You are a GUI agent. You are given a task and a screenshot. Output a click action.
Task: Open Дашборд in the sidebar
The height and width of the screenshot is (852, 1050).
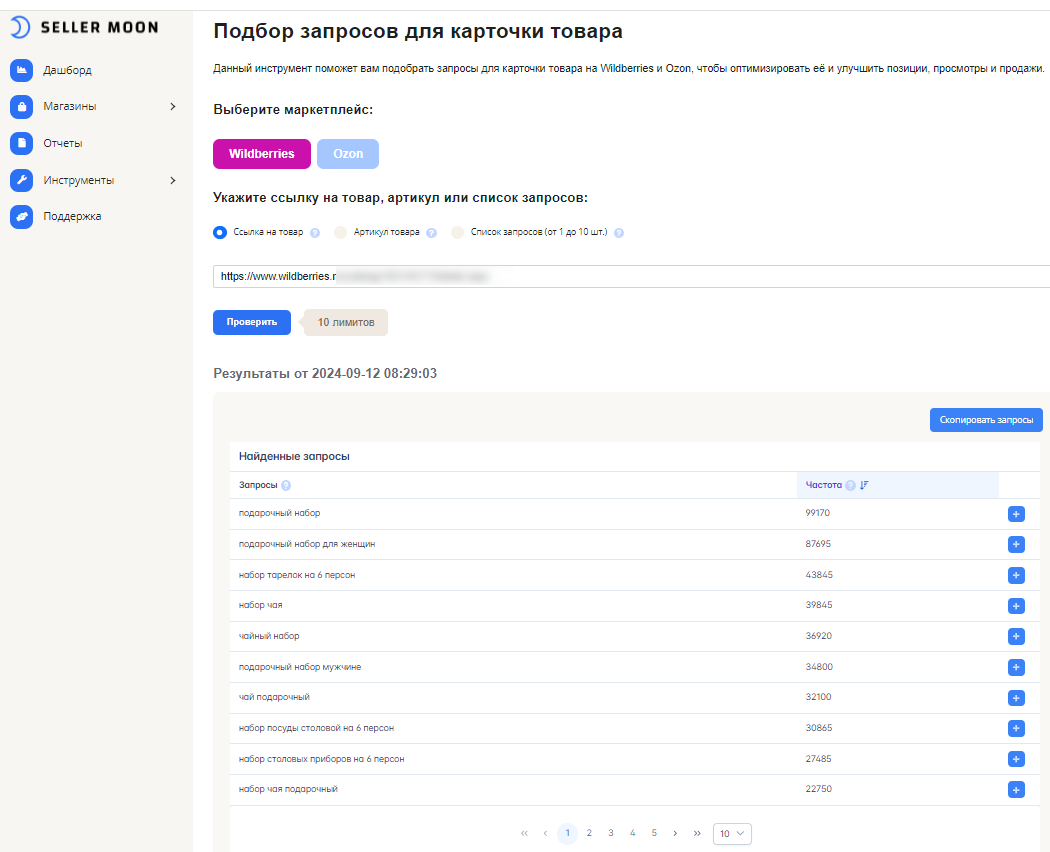coord(67,70)
